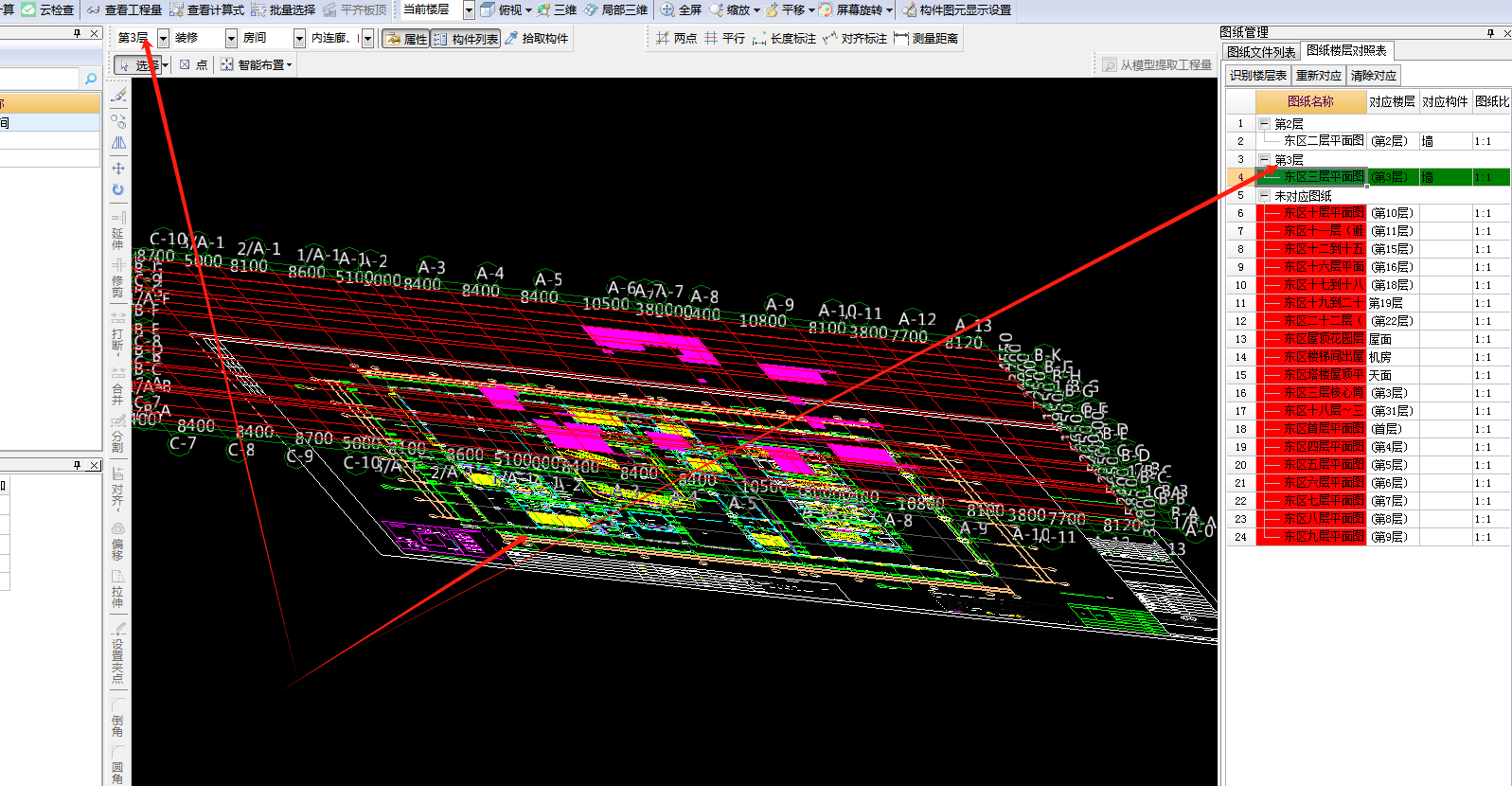The width and height of the screenshot is (1512, 786).
Task: Click 拾取构件 pick component tool
Action: (x=537, y=39)
